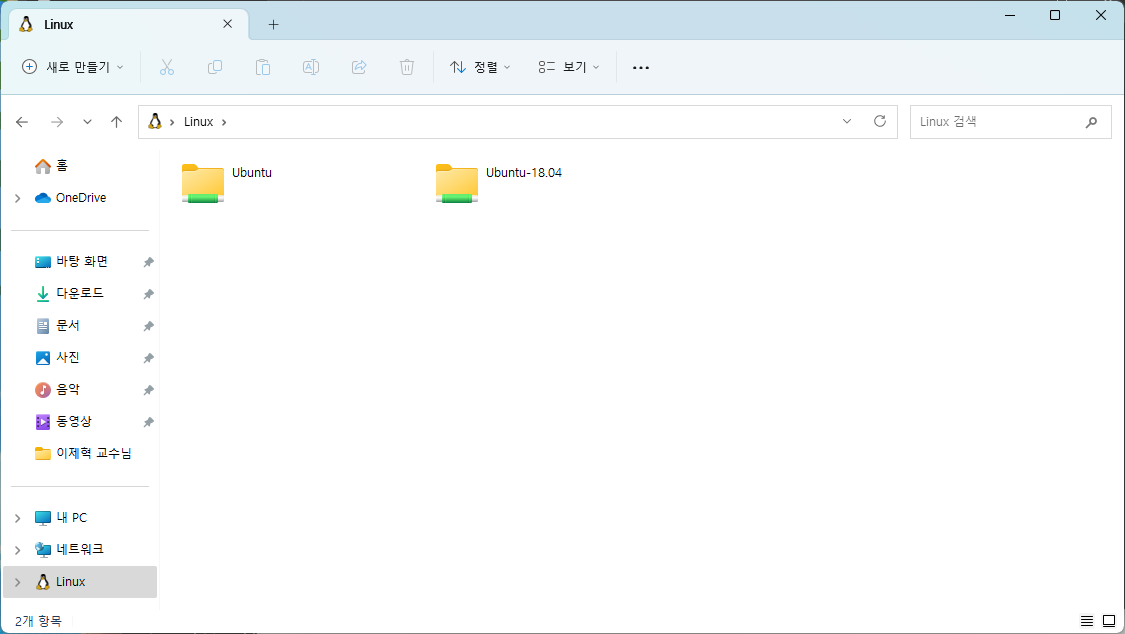Select 네트워크 in sidebar
The height and width of the screenshot is (634, 1125).
click(x=69, y=549)
